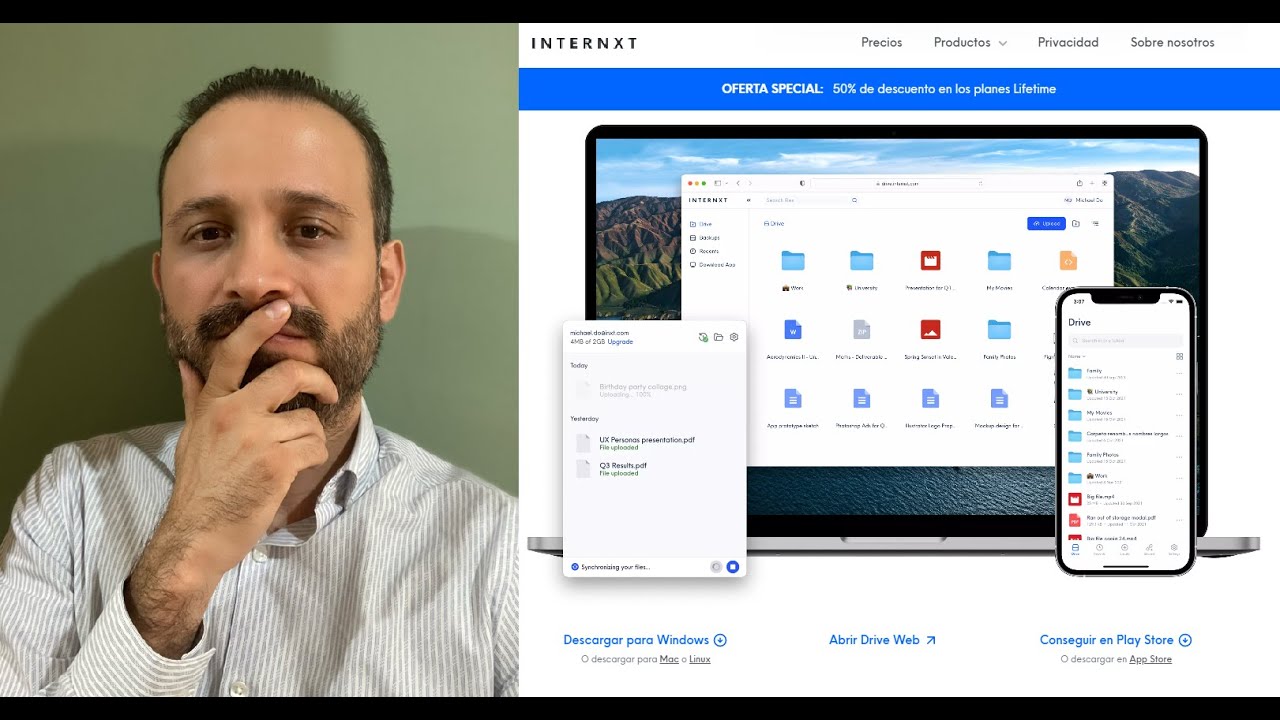
Task: Click the sync status icon in widget header
Action: (703, 337)
